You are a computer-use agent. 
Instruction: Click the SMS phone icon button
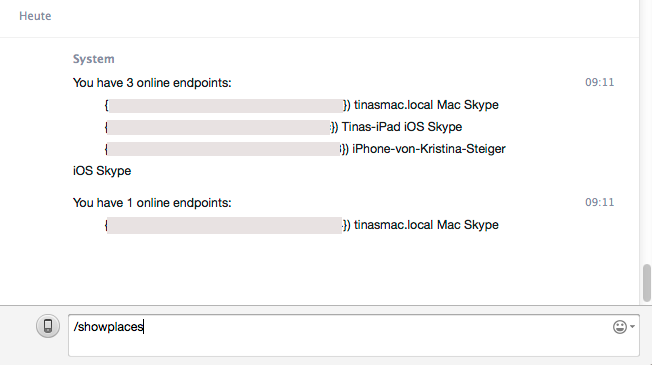click(48, 326)
